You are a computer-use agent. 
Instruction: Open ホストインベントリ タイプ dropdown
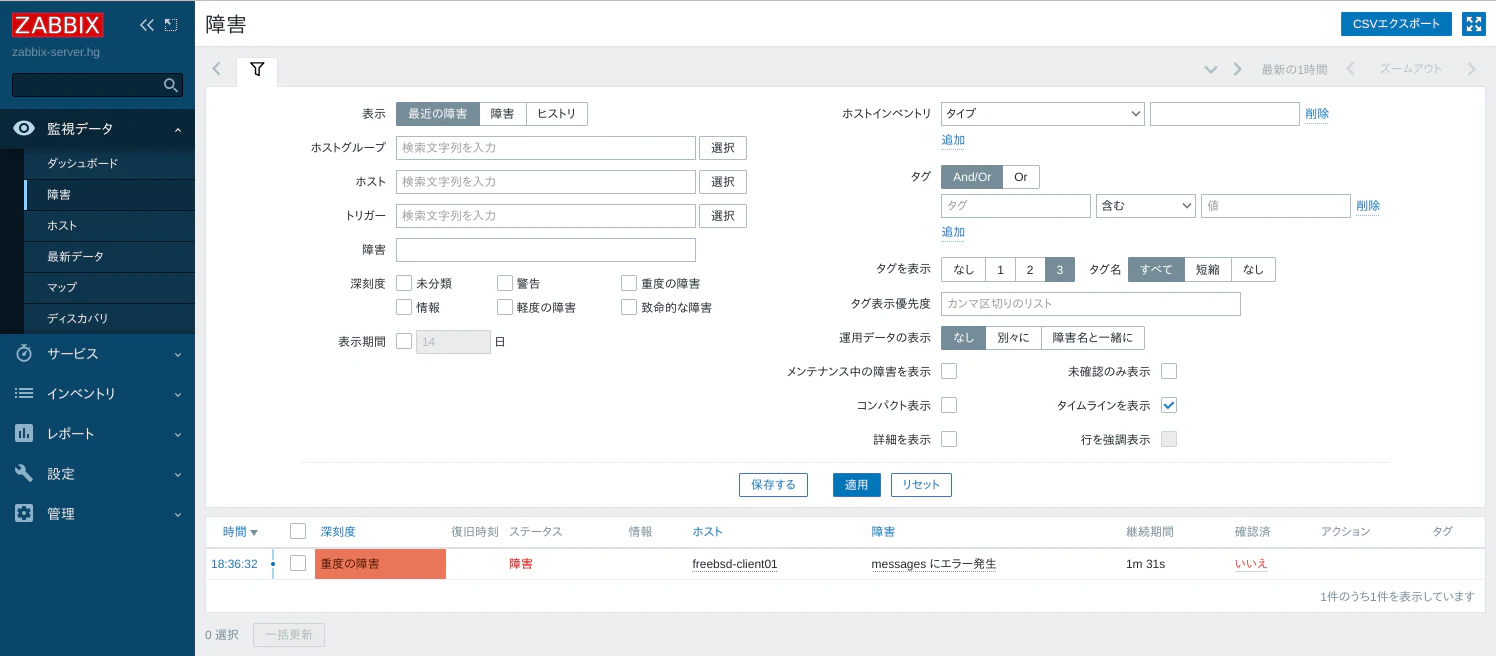point(1043,114)
